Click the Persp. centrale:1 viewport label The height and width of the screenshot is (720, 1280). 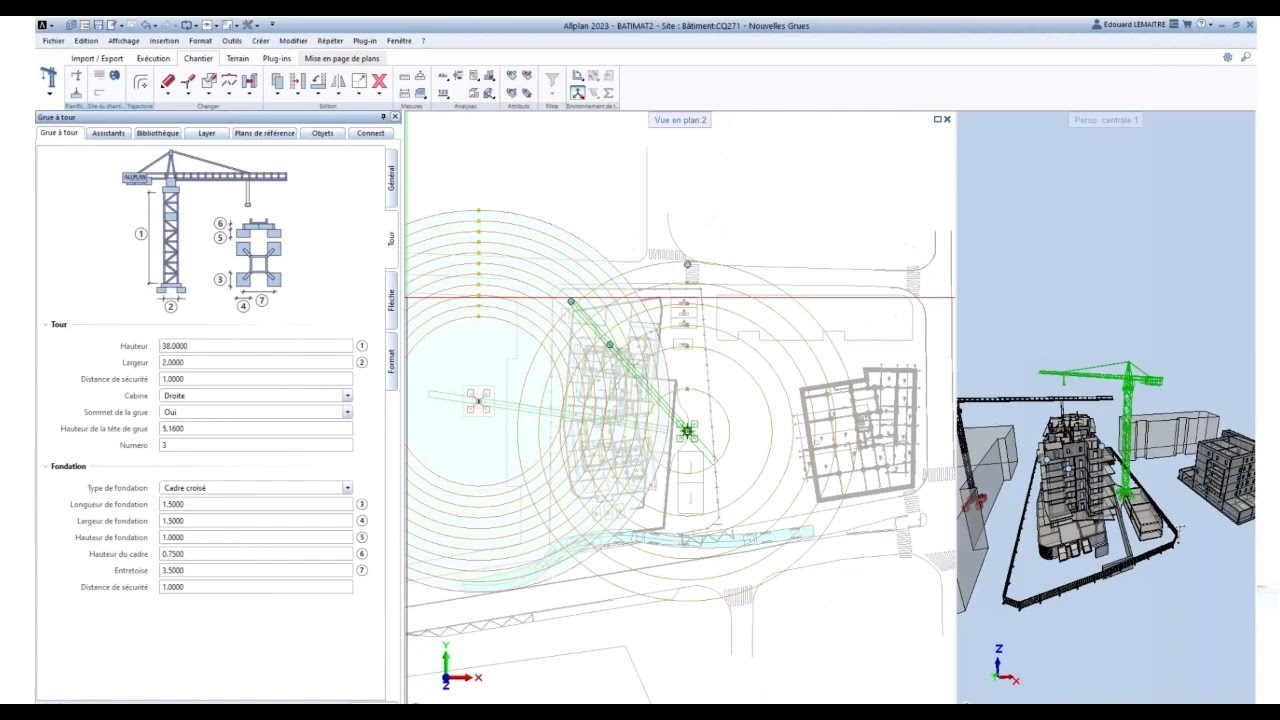click(1106, 120)
